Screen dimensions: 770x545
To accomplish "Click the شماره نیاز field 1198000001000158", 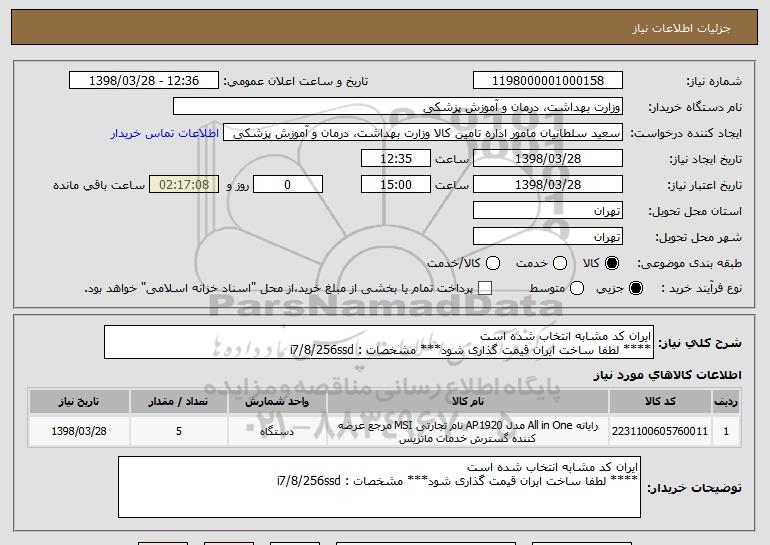I will (x=548, y=81).
